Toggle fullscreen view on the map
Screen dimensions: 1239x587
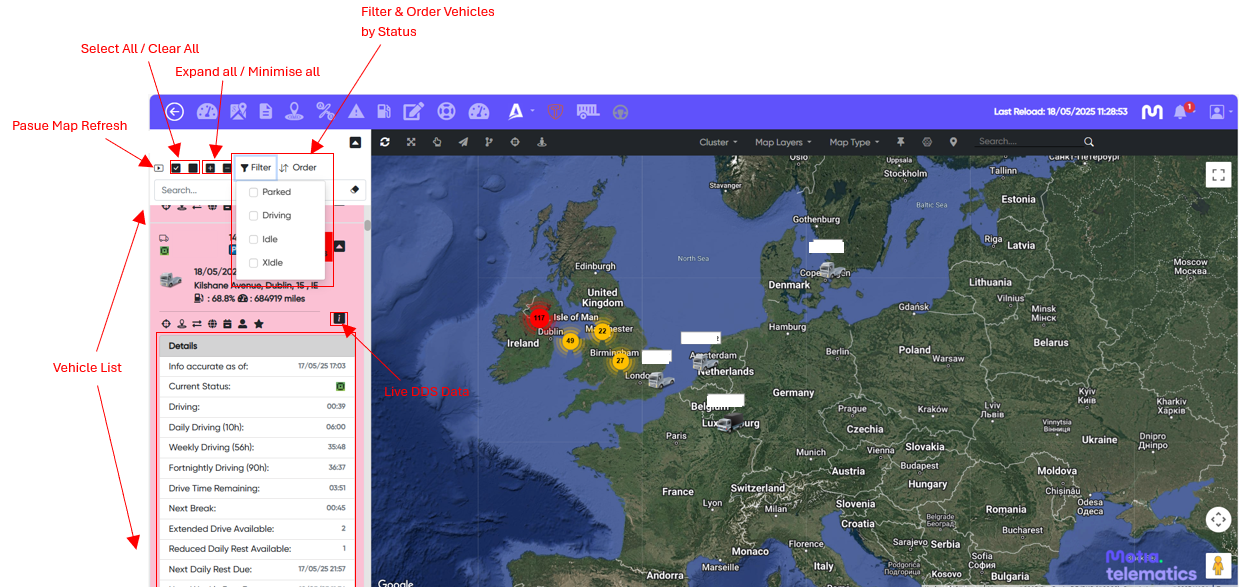point(1218,175)
